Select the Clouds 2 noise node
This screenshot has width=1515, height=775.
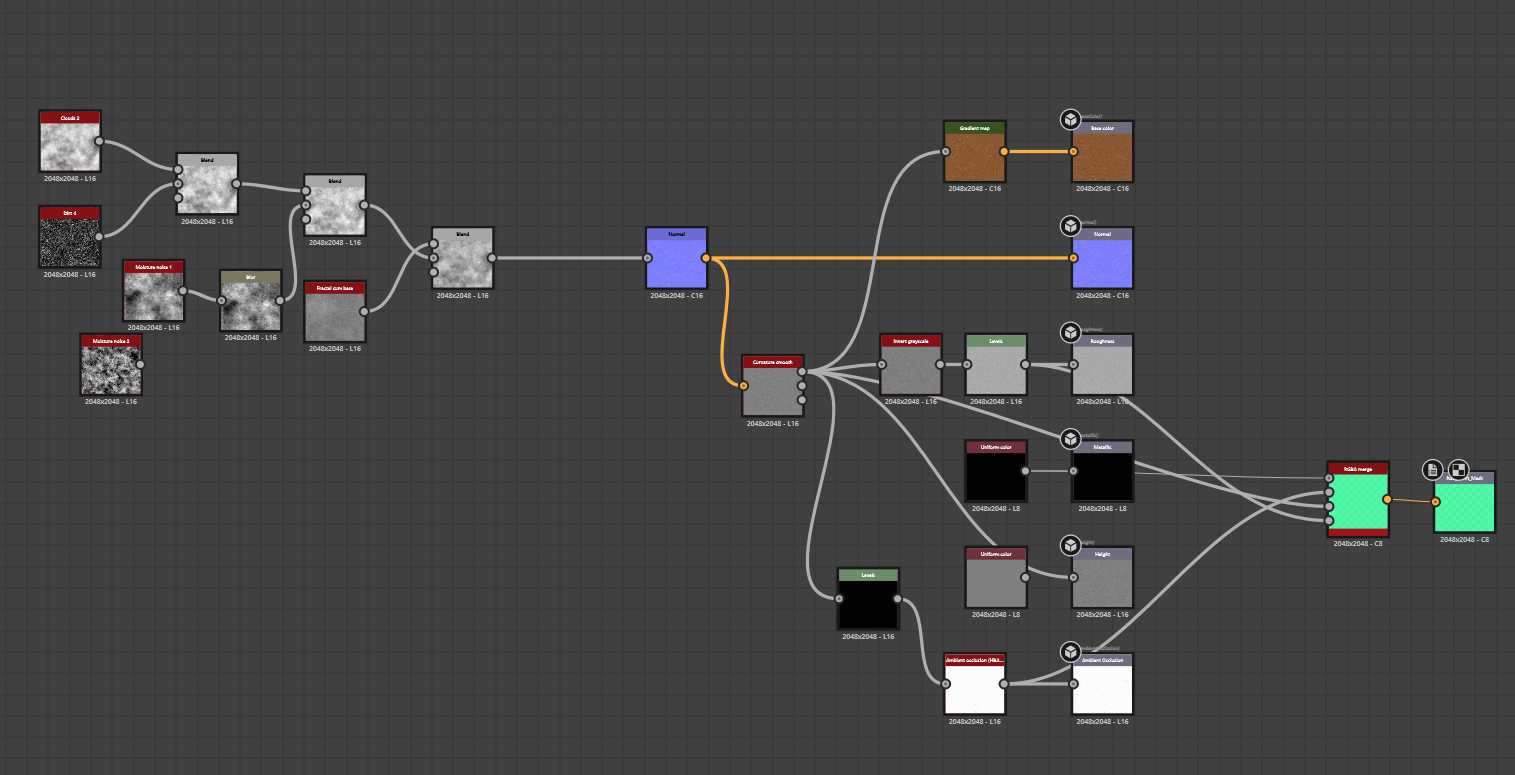click(x=70, y=141)
